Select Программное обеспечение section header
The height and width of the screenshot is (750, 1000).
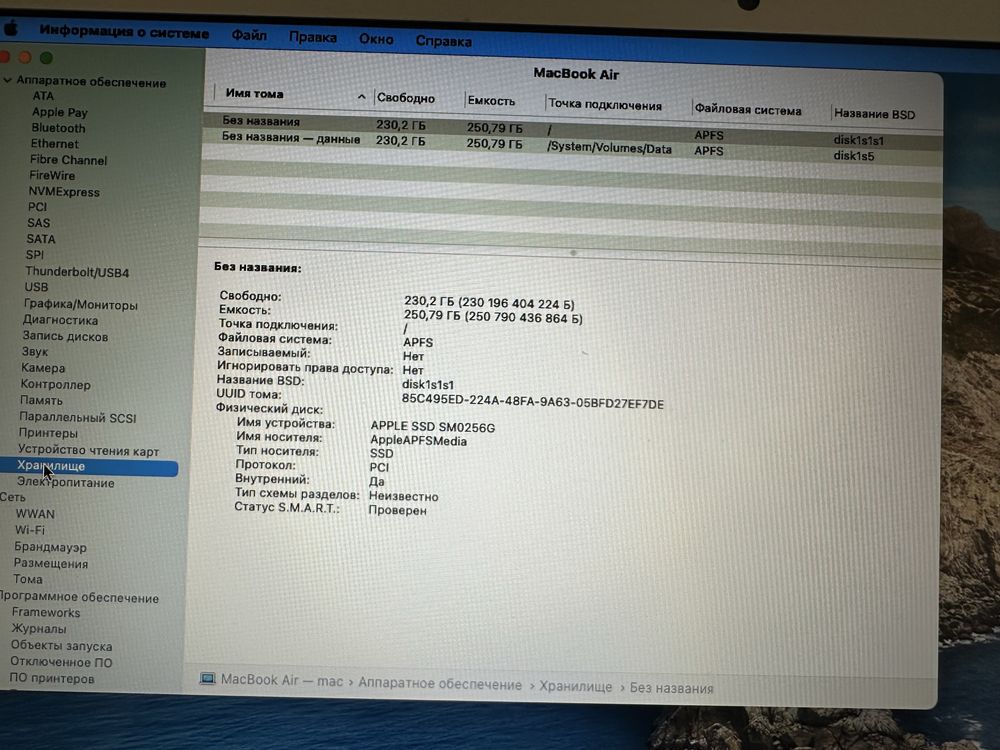coord(79,597)
